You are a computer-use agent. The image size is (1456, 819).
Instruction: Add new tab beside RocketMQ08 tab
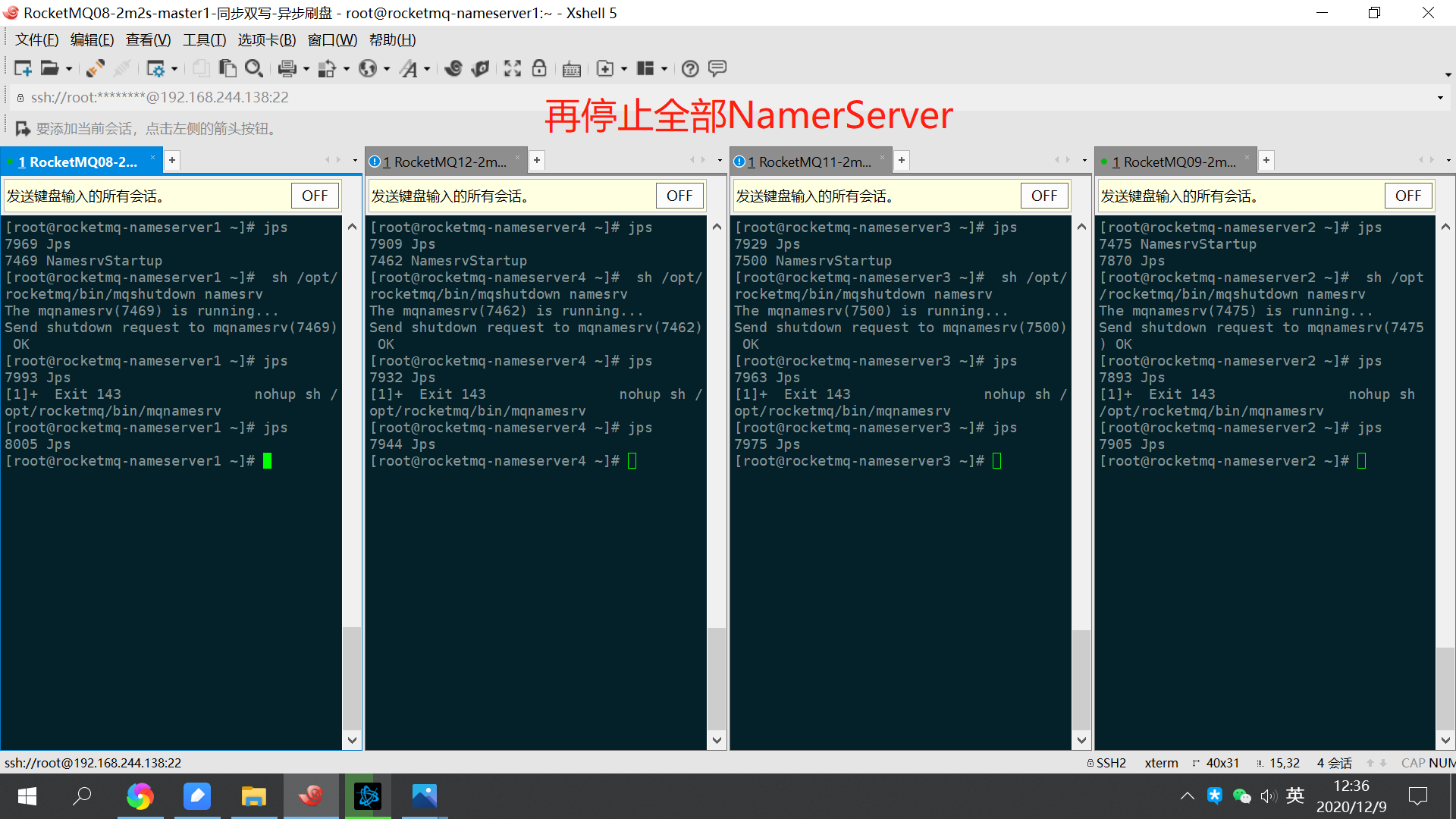tap(172, 160)
